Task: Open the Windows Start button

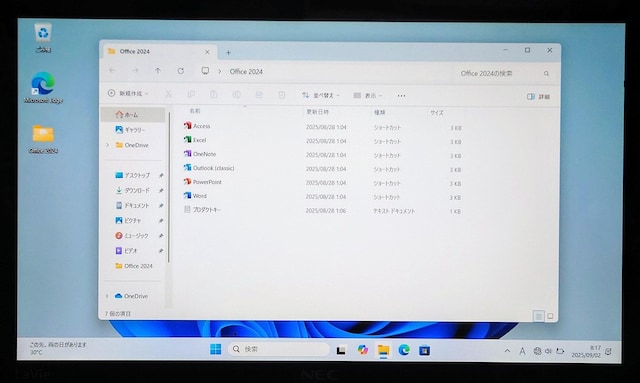Action: pos(215,349)
